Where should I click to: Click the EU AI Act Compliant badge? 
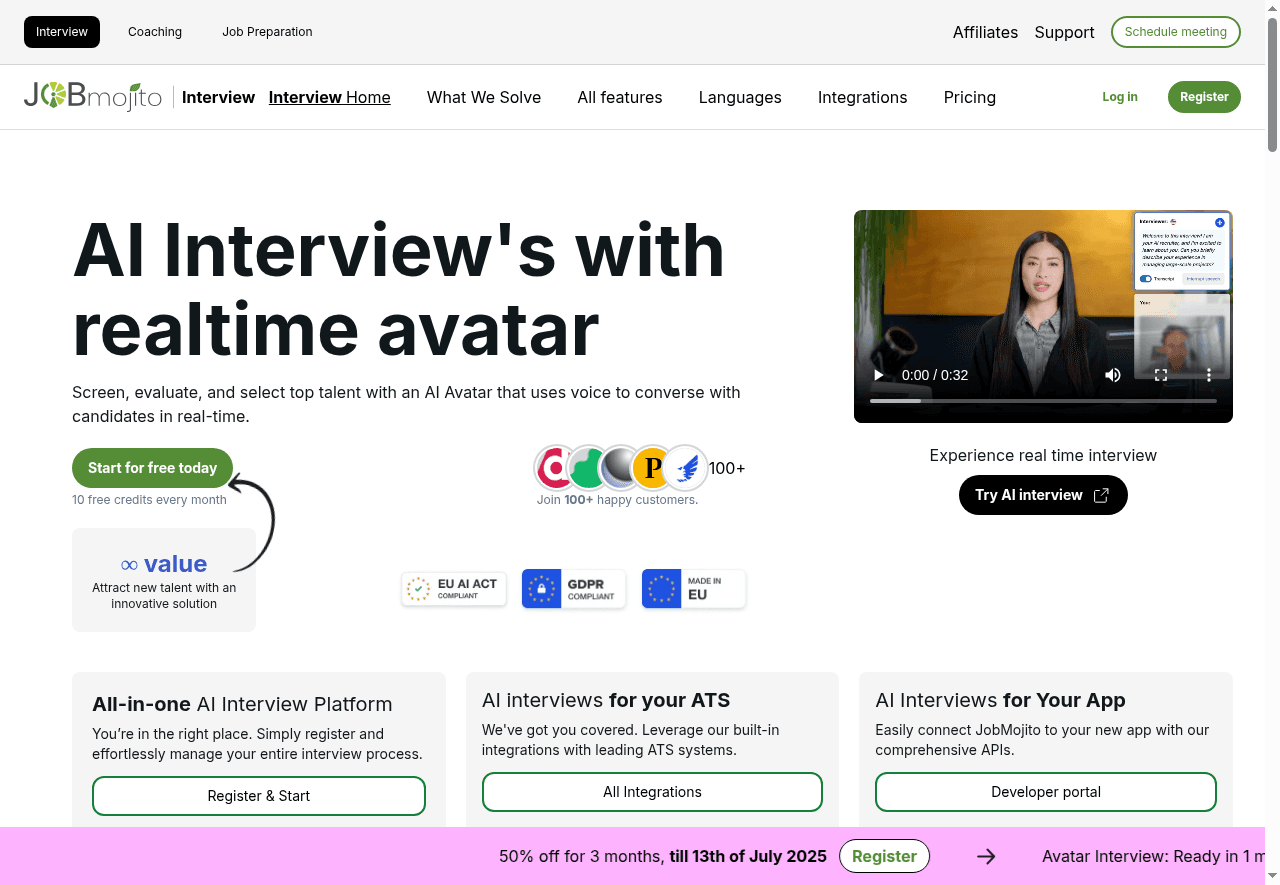(454, 589)
